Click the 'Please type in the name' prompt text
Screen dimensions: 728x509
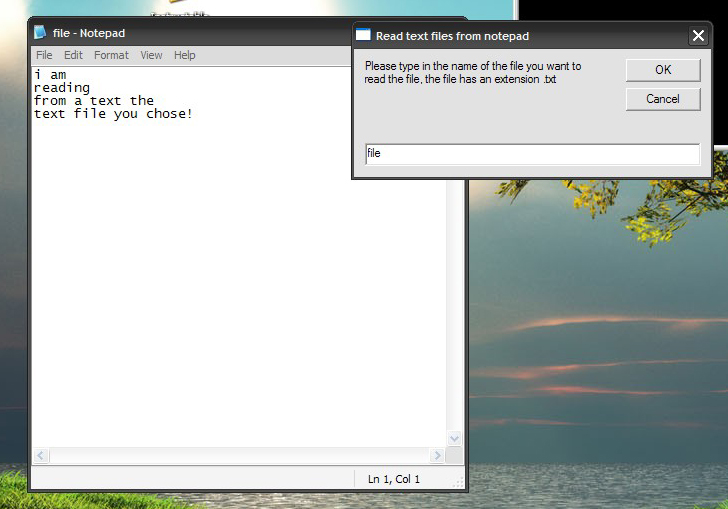[473, 72]
